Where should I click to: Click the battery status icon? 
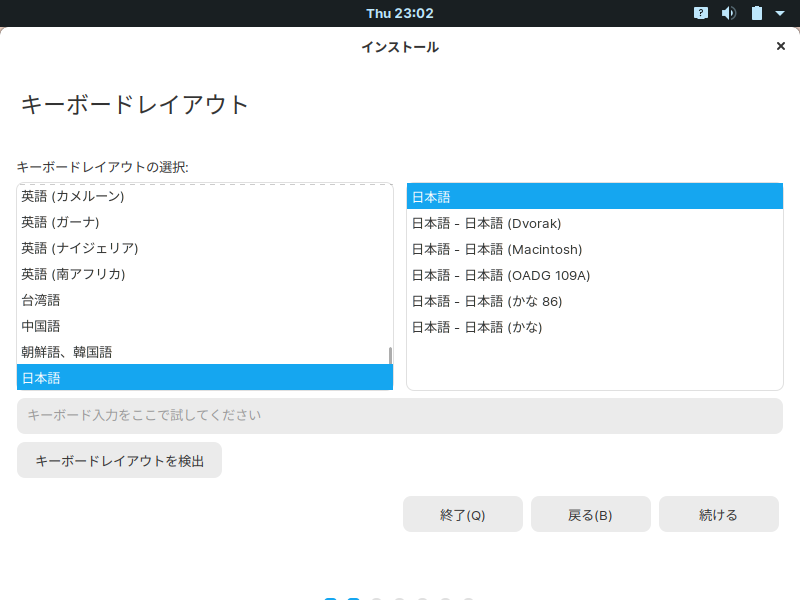(757, 13)
